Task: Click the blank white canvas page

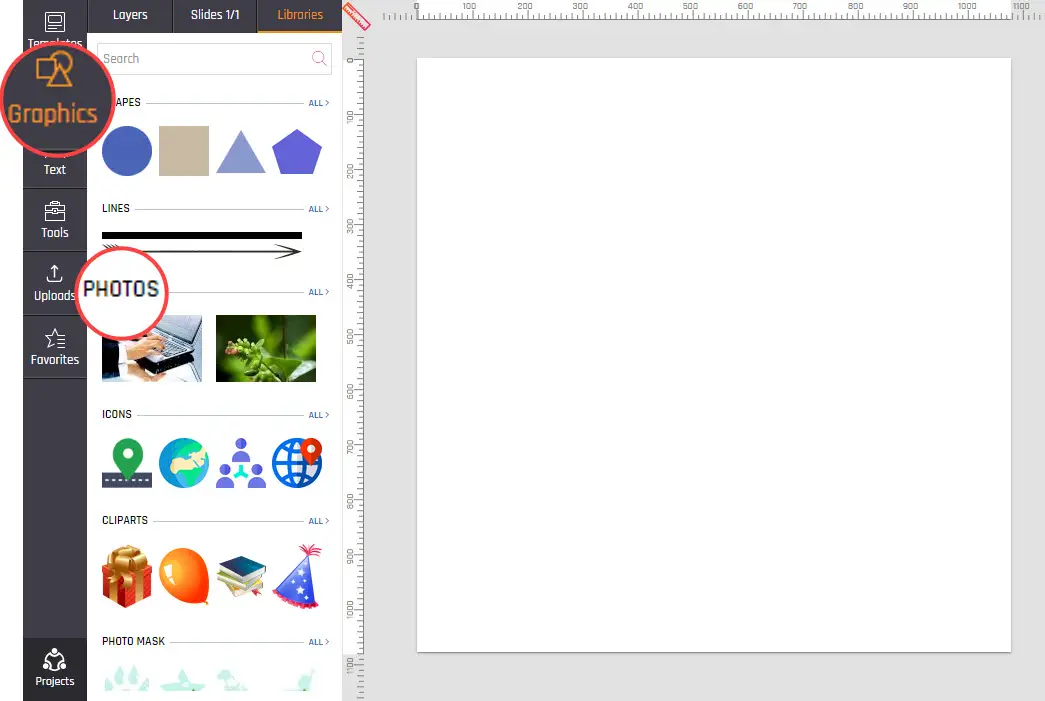Action: 714,355
